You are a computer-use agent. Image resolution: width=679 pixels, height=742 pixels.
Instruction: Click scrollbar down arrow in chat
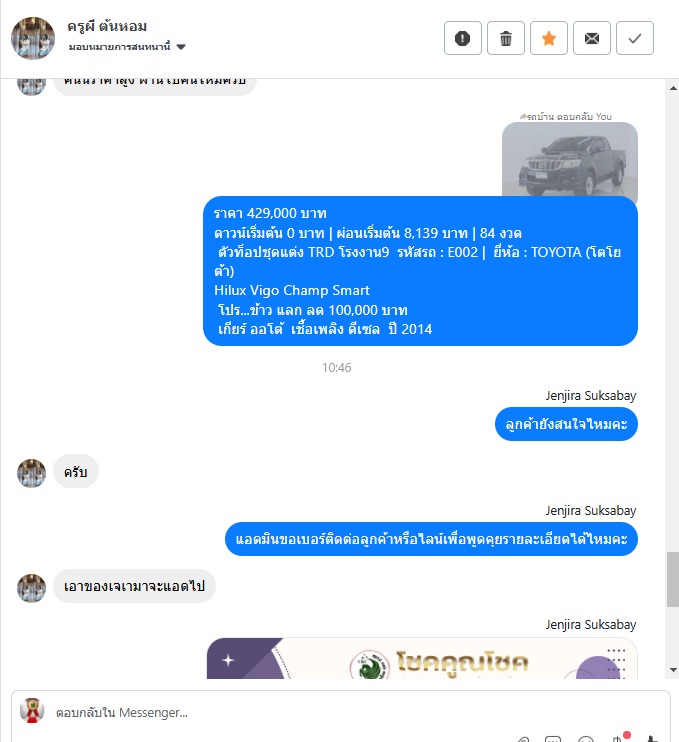673,670
